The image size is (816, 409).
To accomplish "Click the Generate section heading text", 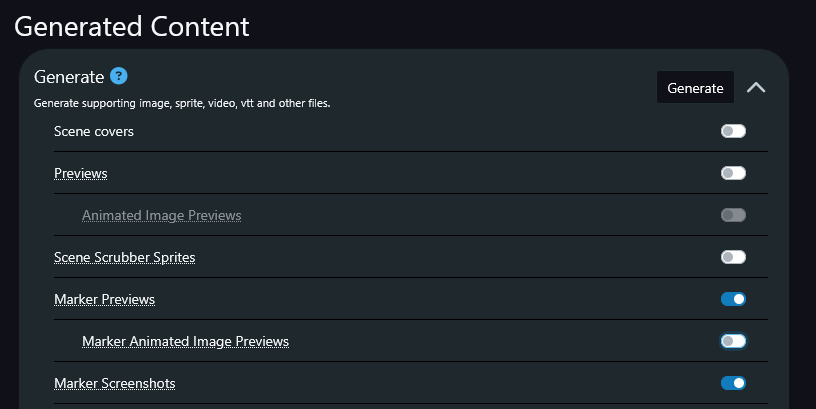I will [69, 77].
